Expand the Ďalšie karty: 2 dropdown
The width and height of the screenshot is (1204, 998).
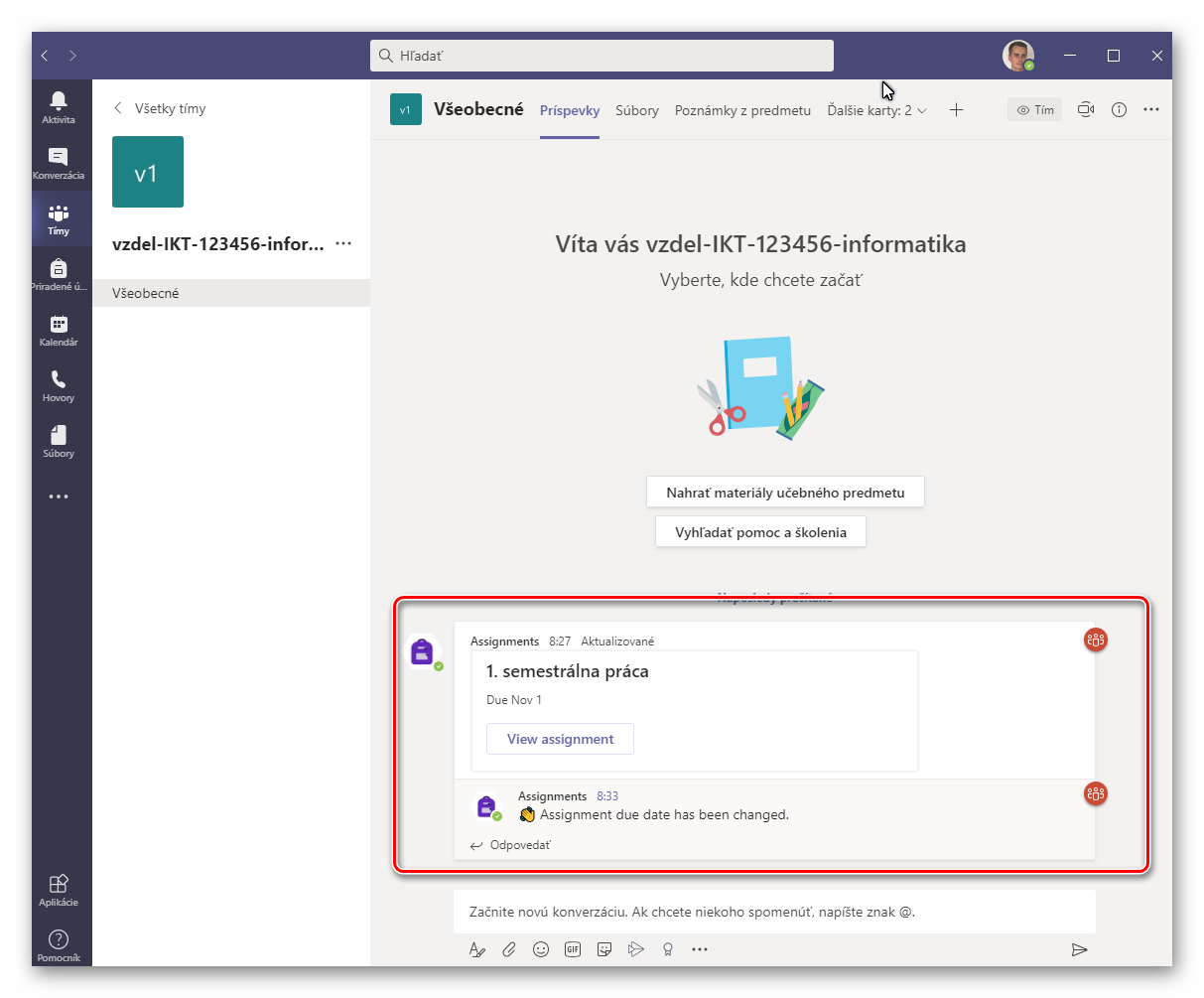(x=876, y=110)
